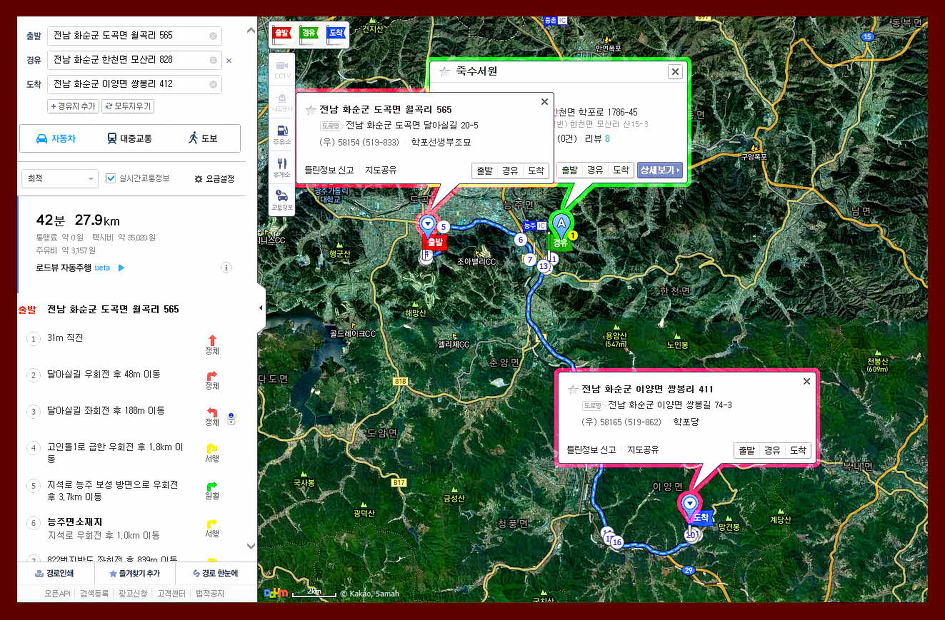Clear the 경유 address field

[213, 60]
